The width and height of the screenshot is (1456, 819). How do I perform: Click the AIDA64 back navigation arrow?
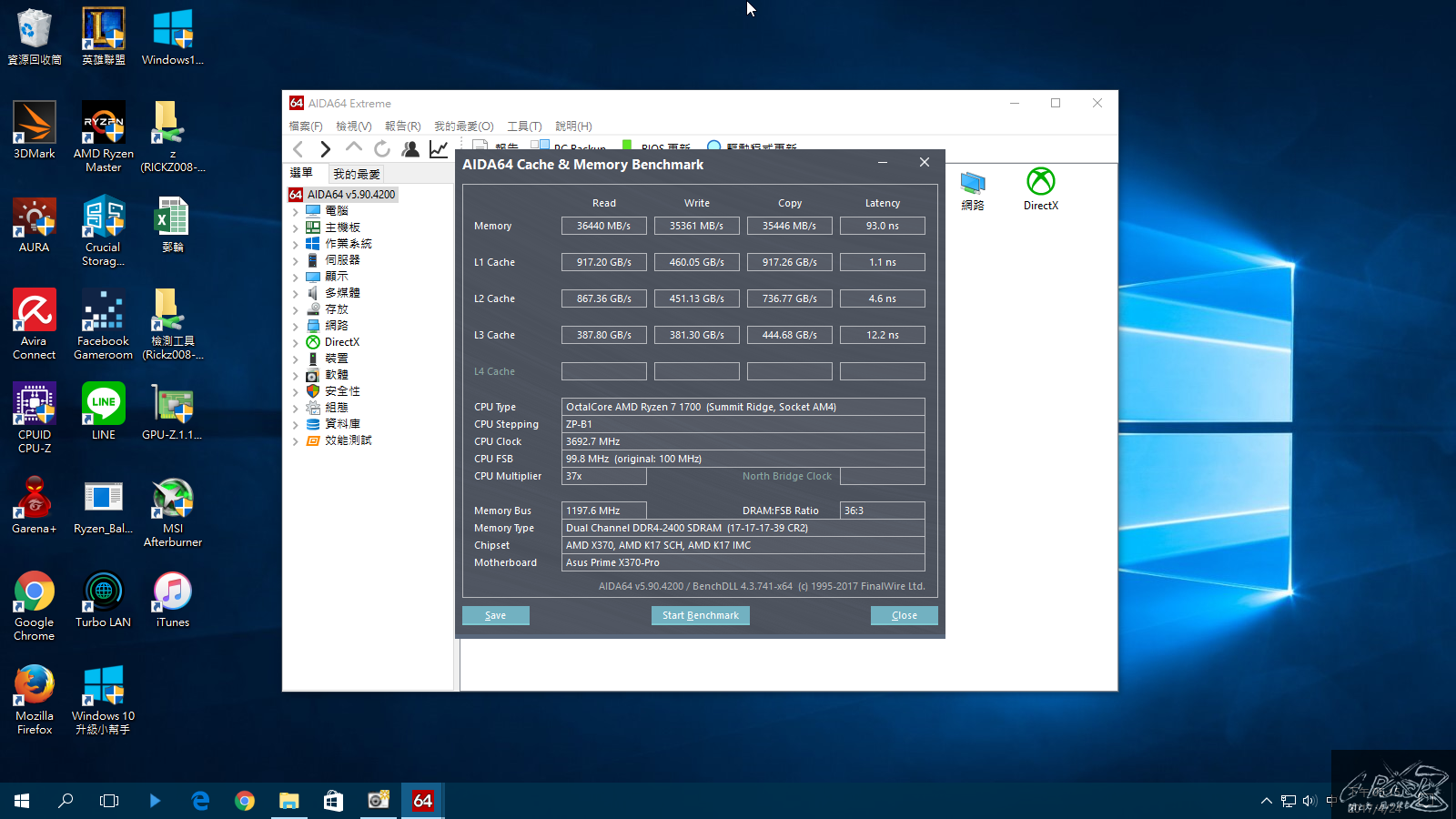[298, 149]
